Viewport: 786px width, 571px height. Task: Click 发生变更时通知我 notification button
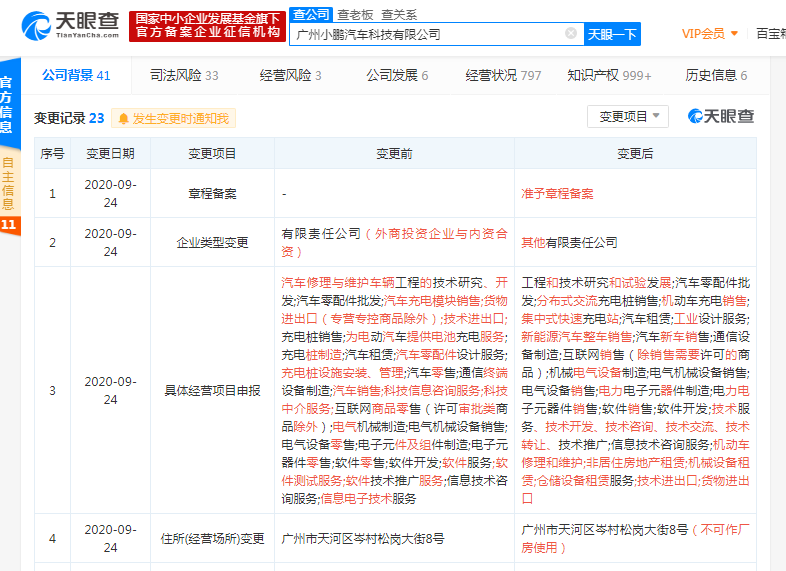point(173,119)
